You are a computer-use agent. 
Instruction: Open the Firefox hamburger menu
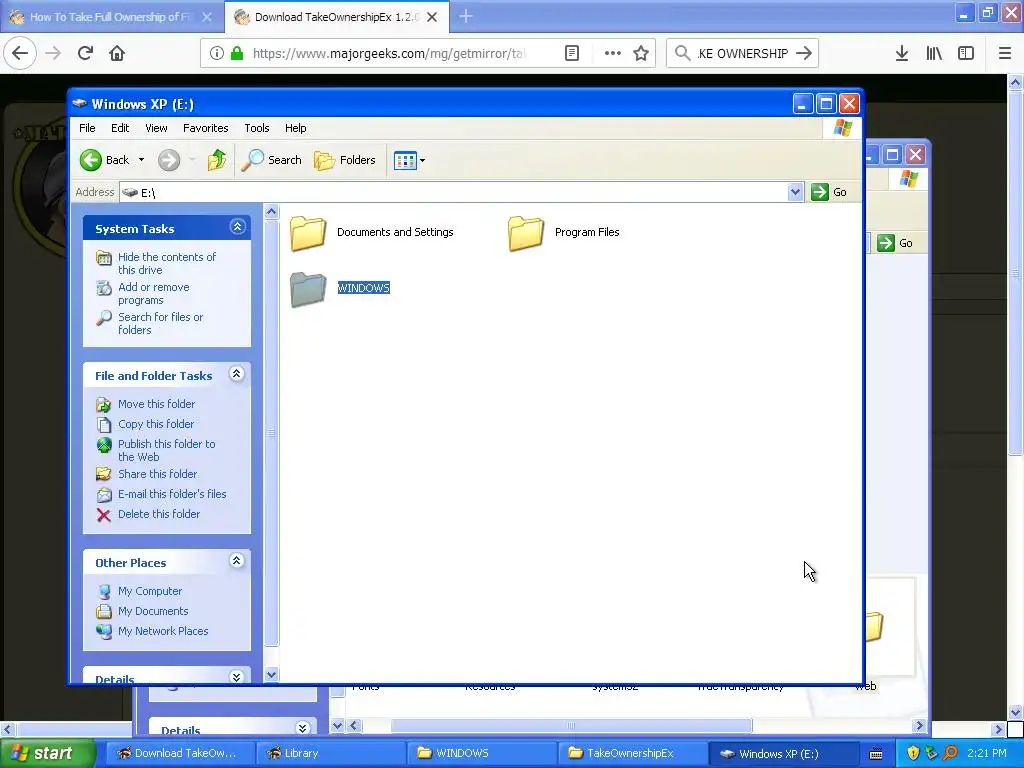tap(1005, 53)
